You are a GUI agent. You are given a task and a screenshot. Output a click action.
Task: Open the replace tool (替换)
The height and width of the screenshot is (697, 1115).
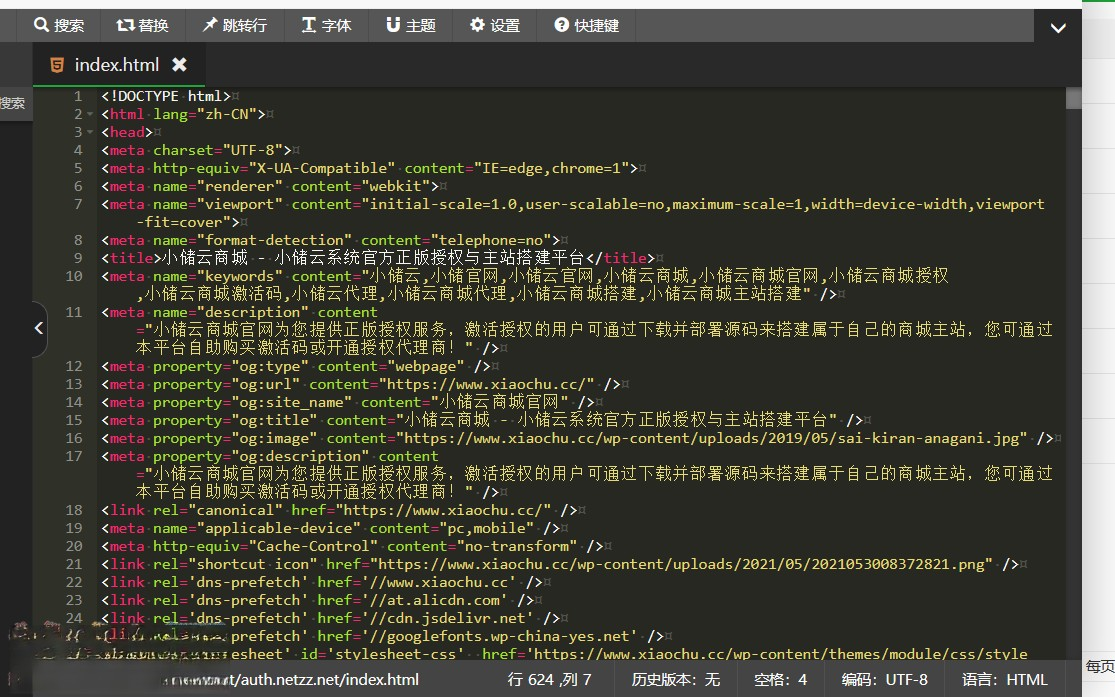[x=143, y=26]
